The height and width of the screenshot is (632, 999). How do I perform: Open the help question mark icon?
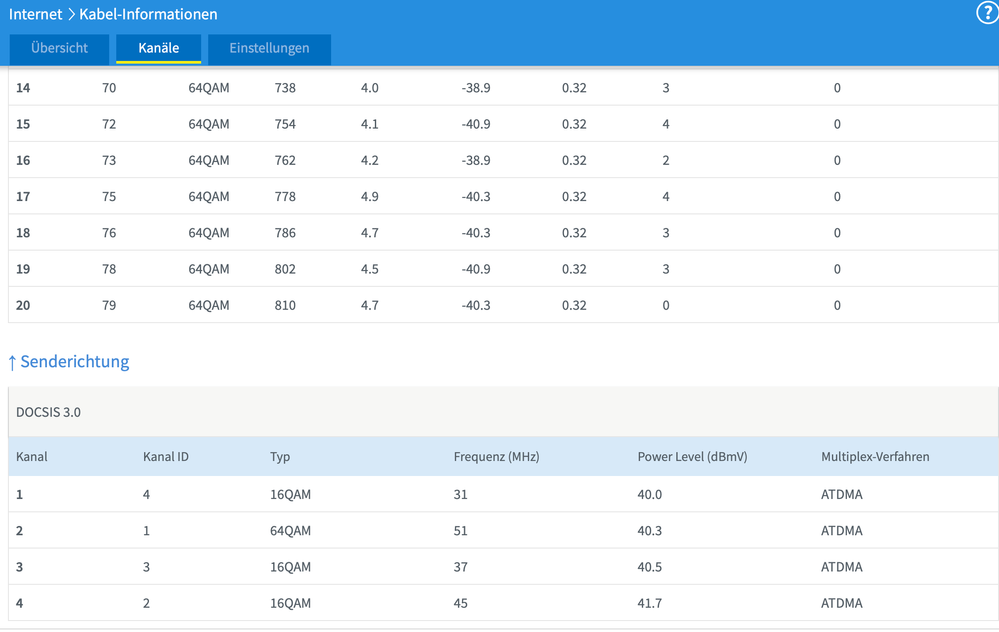pyautogui.click(x=987, y=13)
